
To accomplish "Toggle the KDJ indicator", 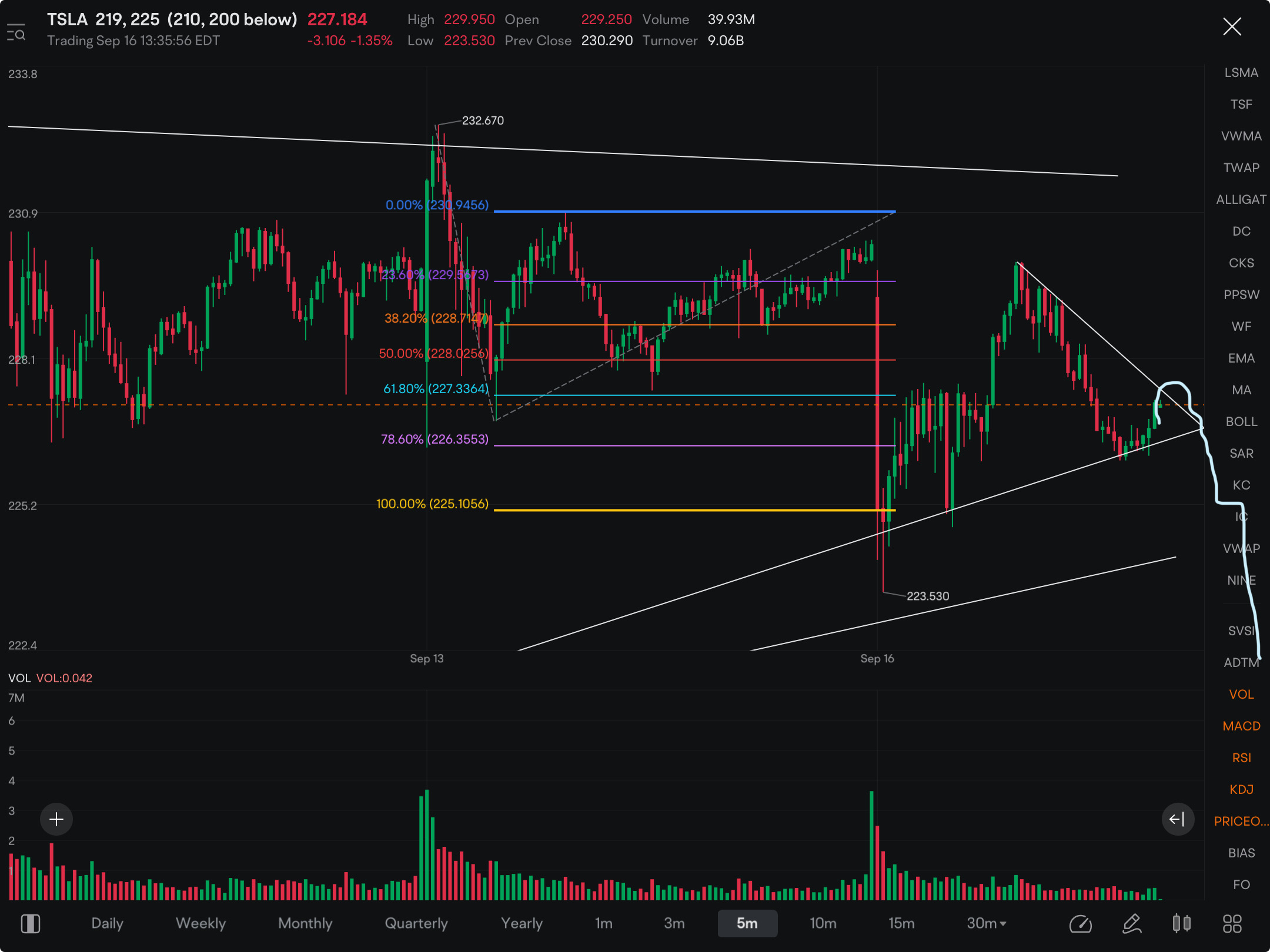I will [1241, 790].
